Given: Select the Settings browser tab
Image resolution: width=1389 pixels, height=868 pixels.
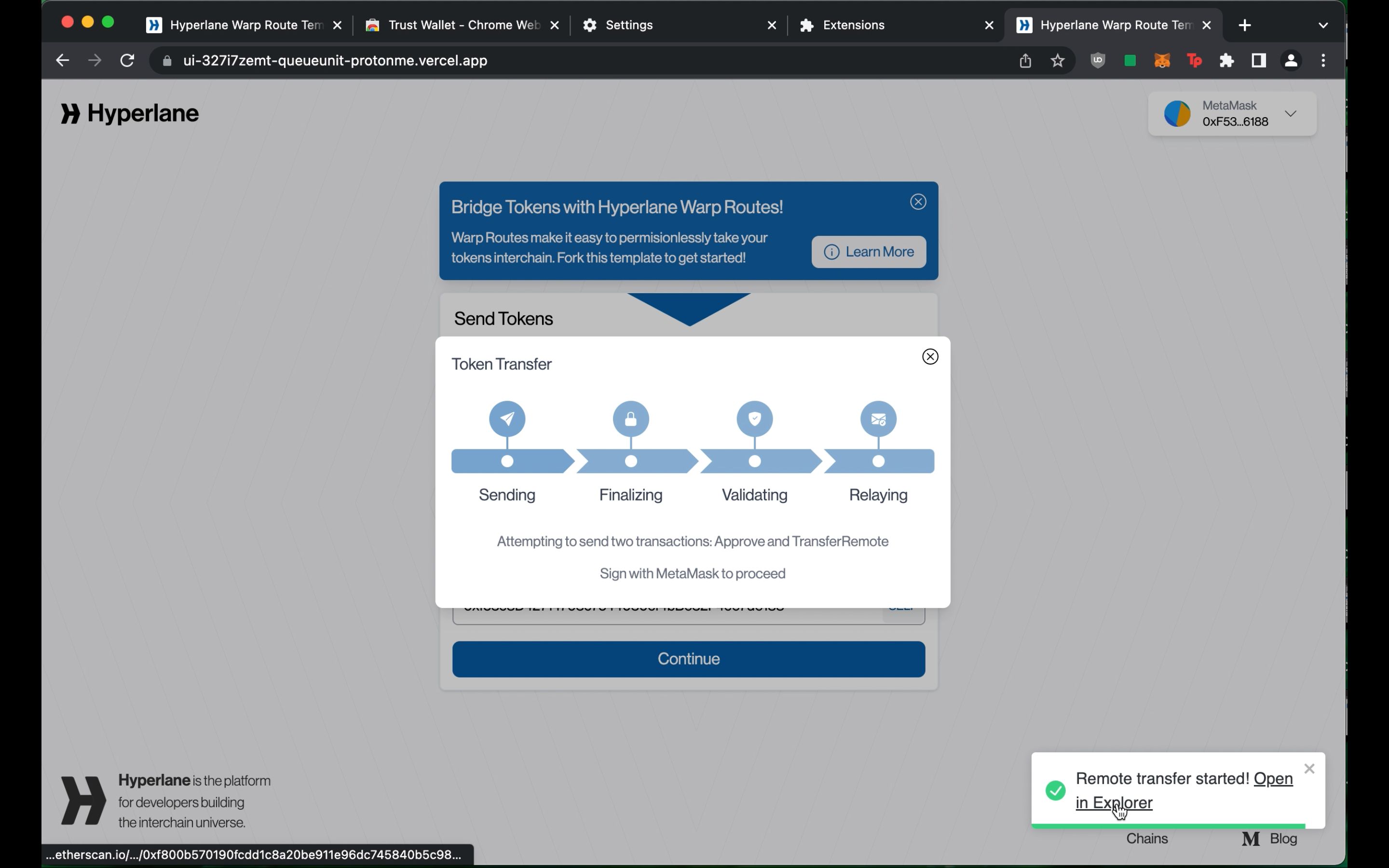Looking at the screenshot, I should click(x=629, y=24).
